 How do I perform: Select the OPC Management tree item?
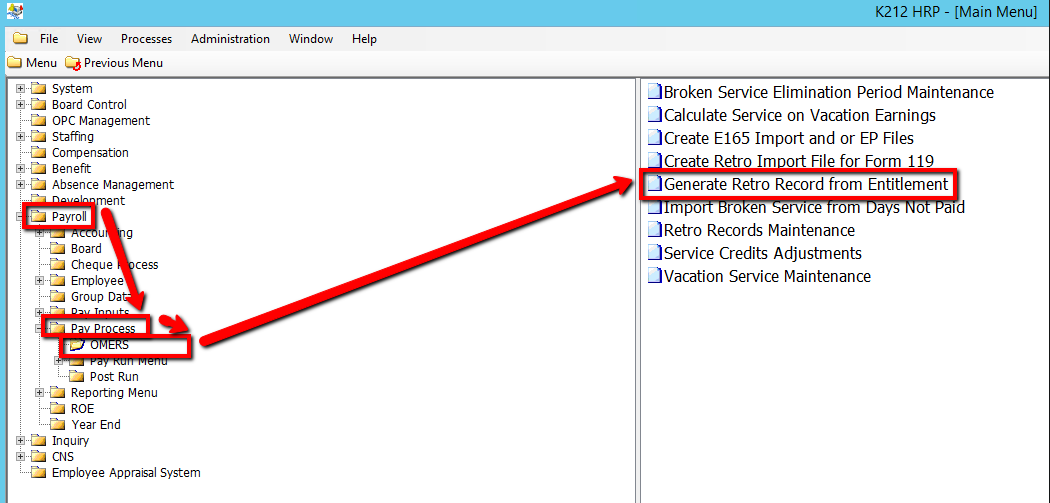(x=101, y=121)
